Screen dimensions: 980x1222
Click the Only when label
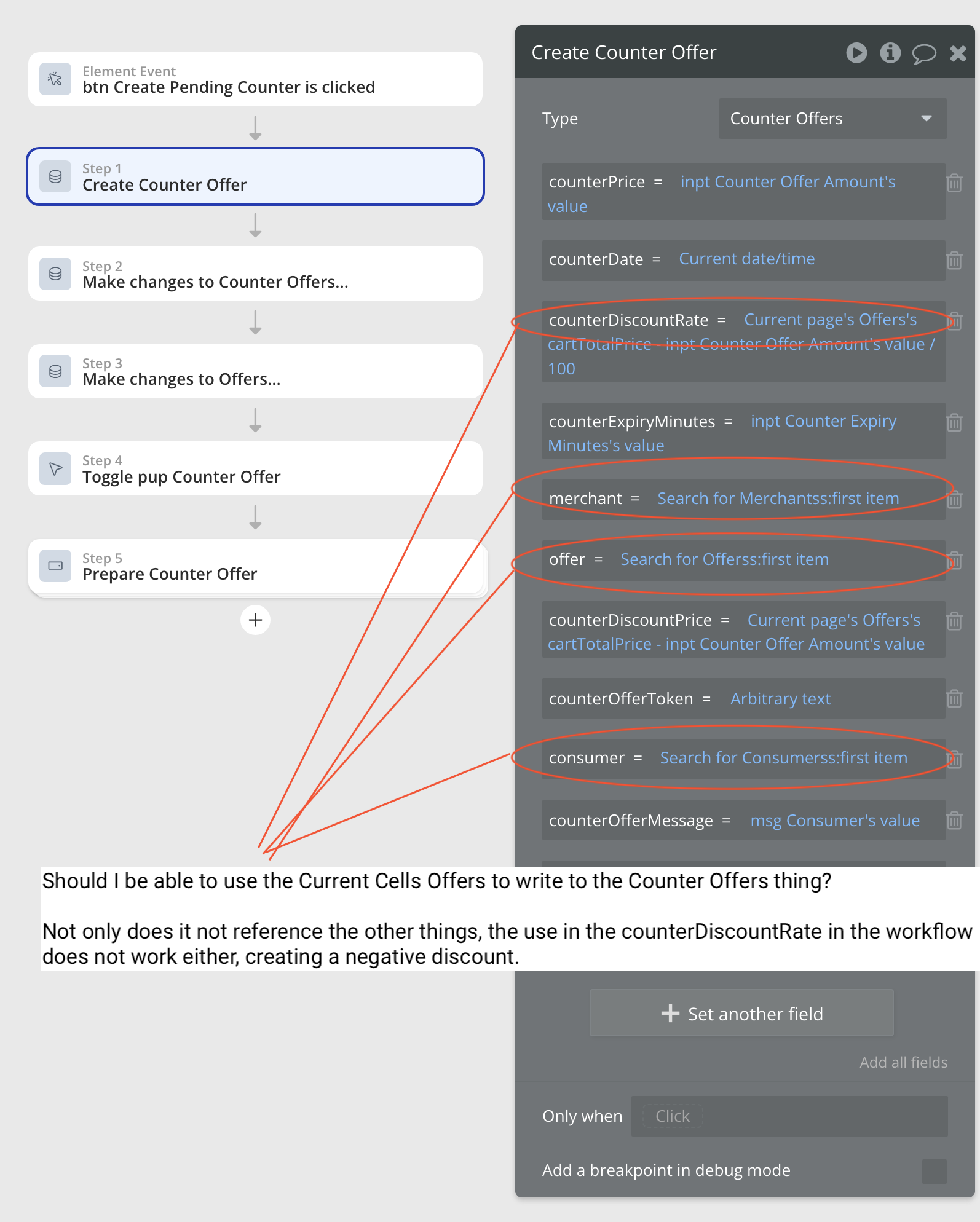pyautogui.click(x=582, y=1116)
